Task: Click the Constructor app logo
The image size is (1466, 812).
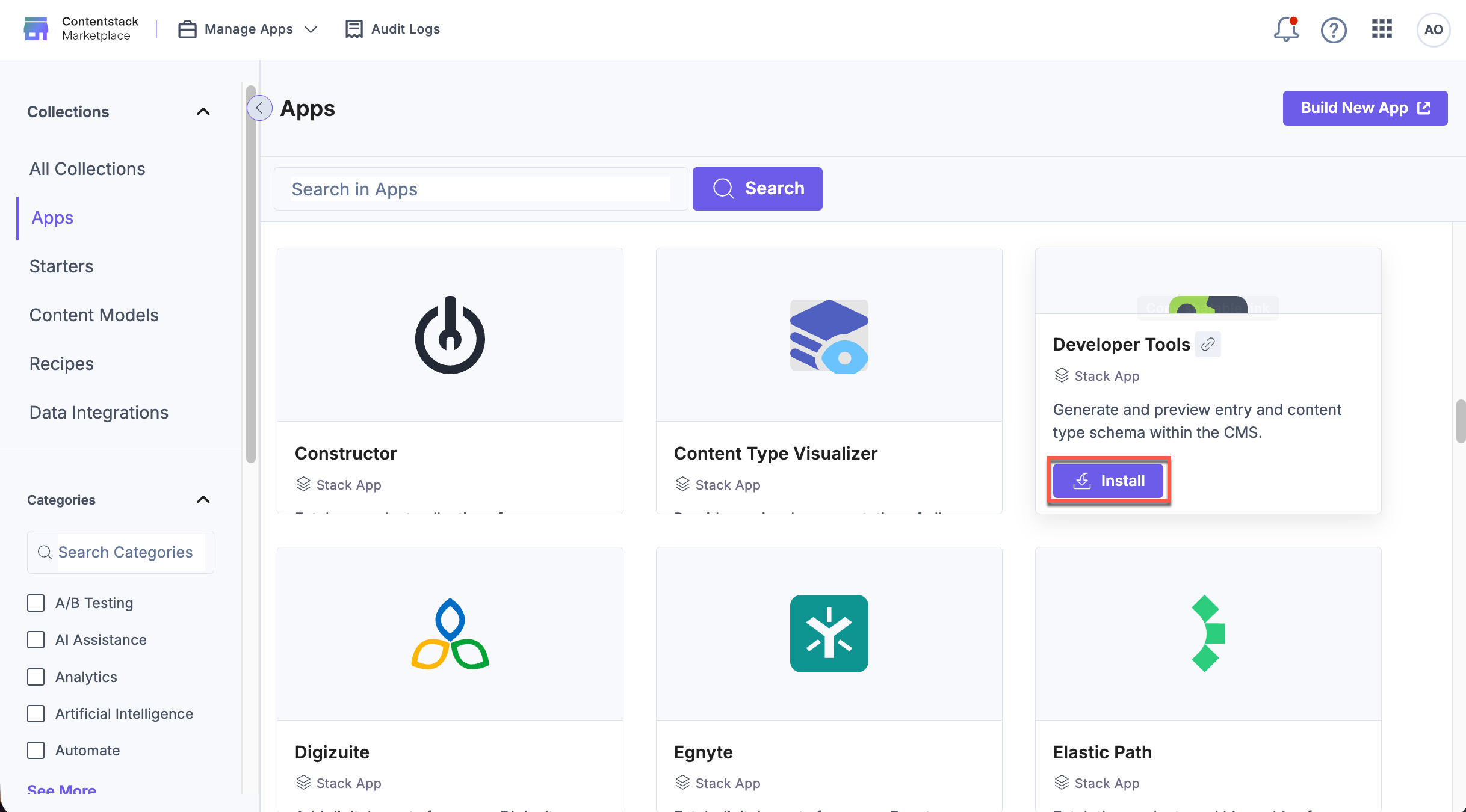Action: point(450,335)
